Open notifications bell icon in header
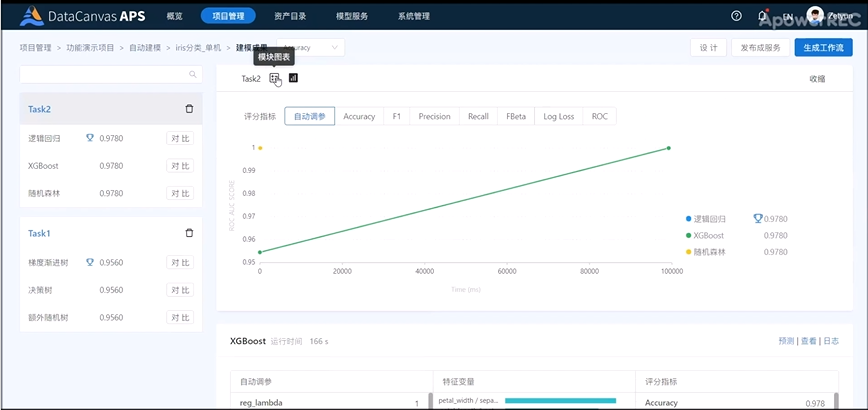Image resolution: width=868 pixels, height=410 pixels. click(x=763, y=16)
